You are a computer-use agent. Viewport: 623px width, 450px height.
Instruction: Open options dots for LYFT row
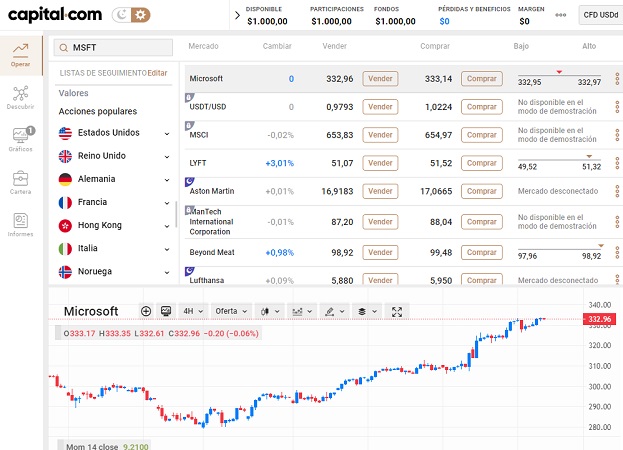[x=617, y=163]
